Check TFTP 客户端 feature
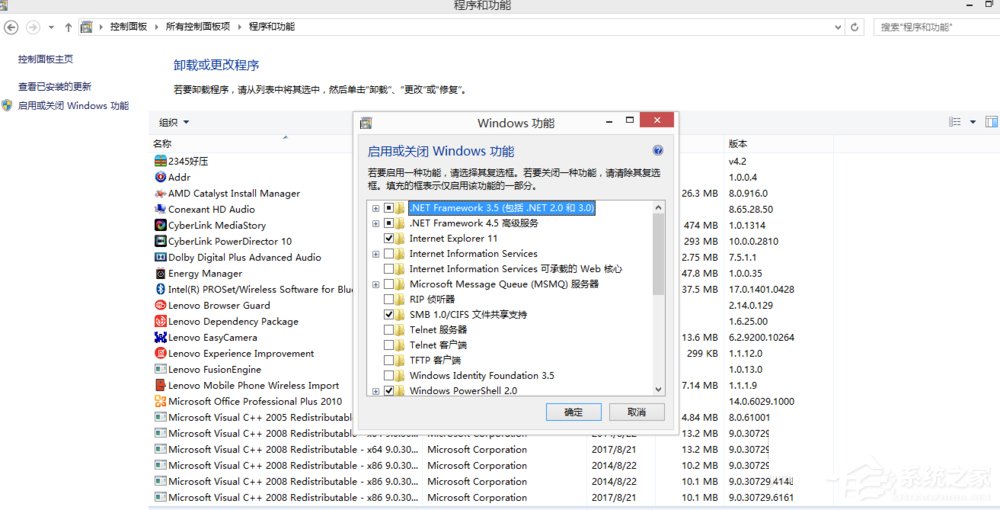This screenshot has height=510, width=1000. pos(389,360)
